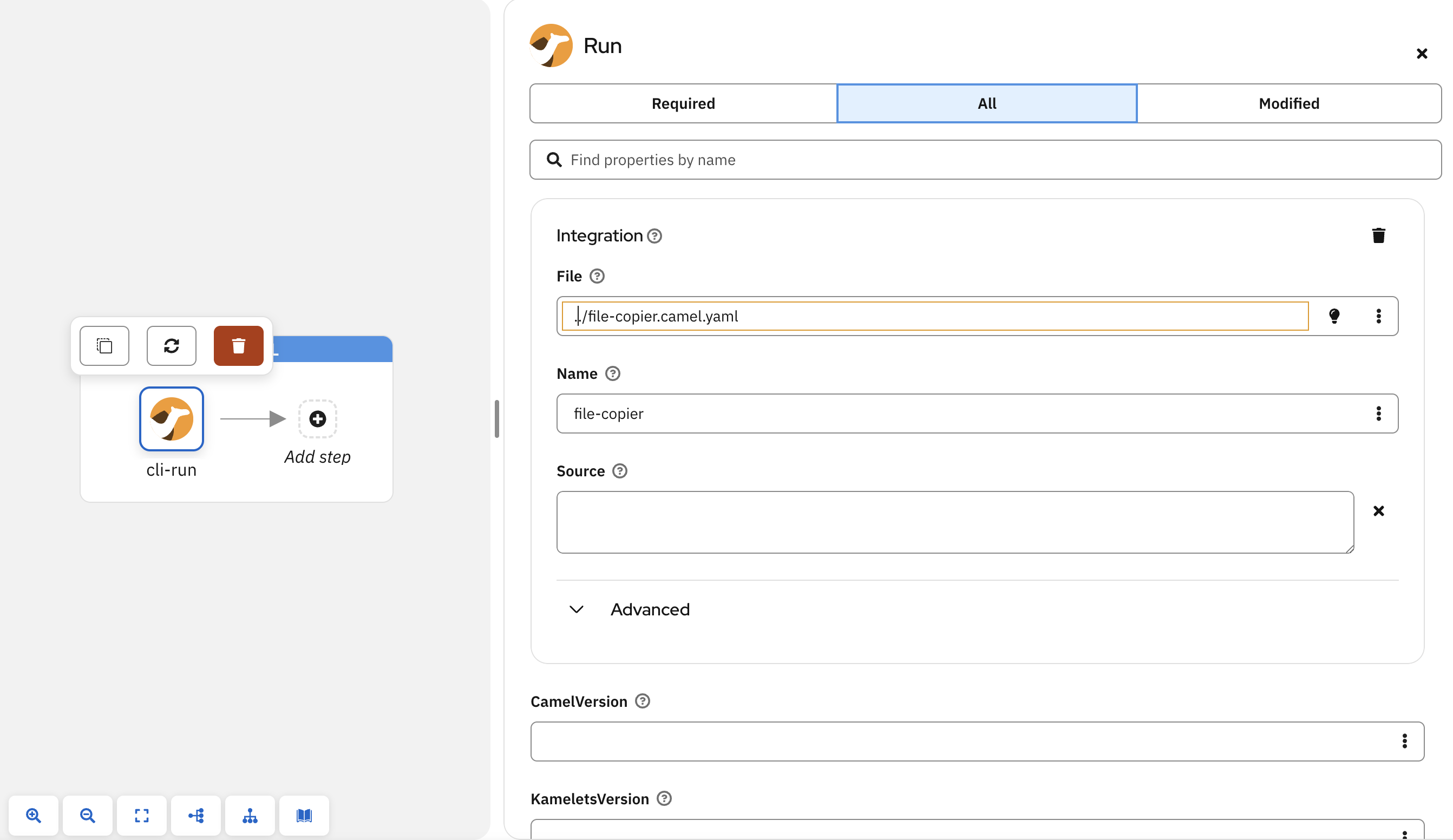Delete the step with red trash button
Image resolution: width=1453 pixels, height=840 pixels.
pyautogui.click(x=238, y=346)
